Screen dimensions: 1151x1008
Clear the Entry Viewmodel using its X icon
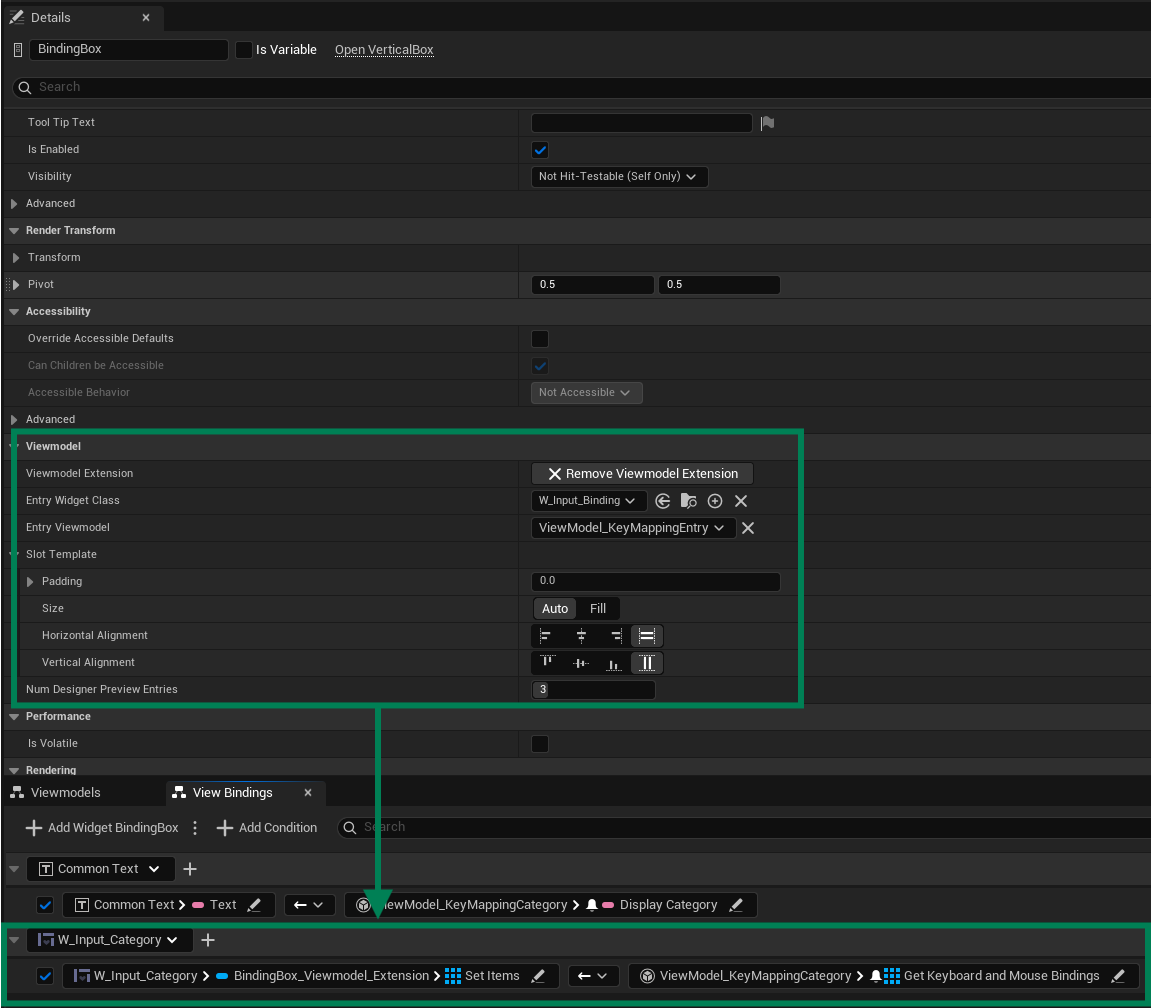(x=747, y=527)
